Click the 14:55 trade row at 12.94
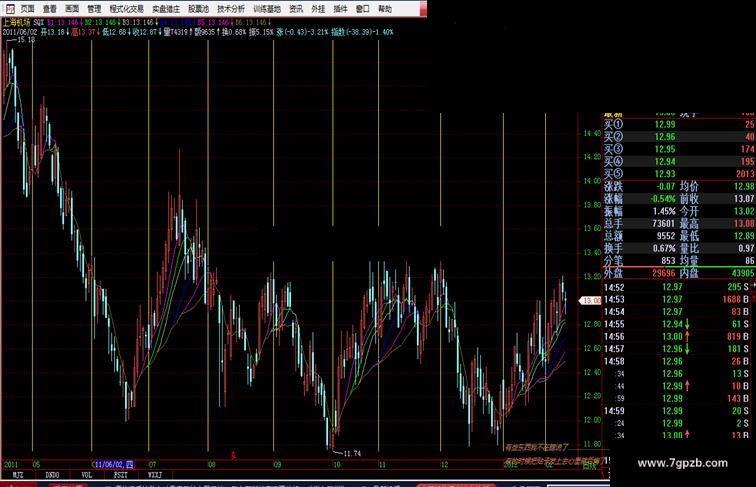This screenshot has width=756, height=487. point(679,325)
